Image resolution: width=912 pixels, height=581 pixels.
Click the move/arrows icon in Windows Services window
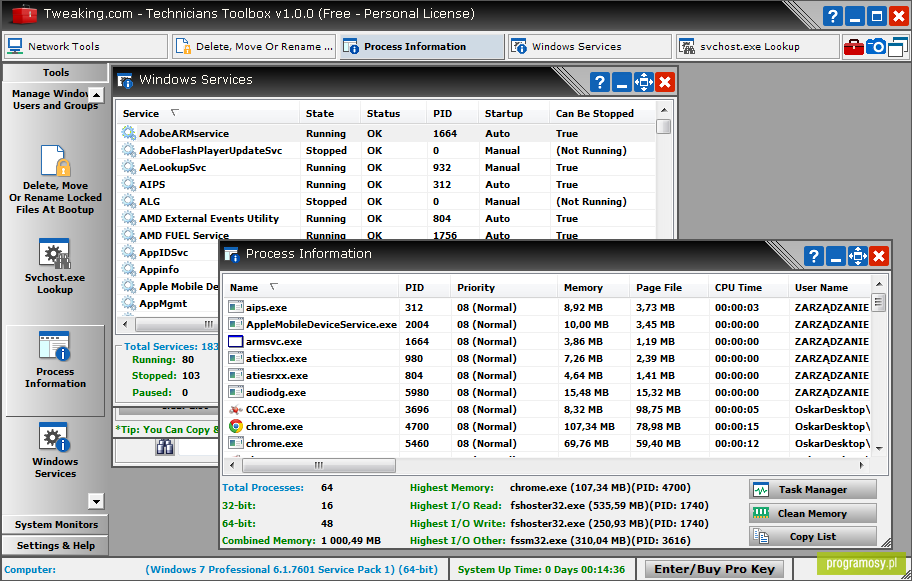click(x=643, y=82)
